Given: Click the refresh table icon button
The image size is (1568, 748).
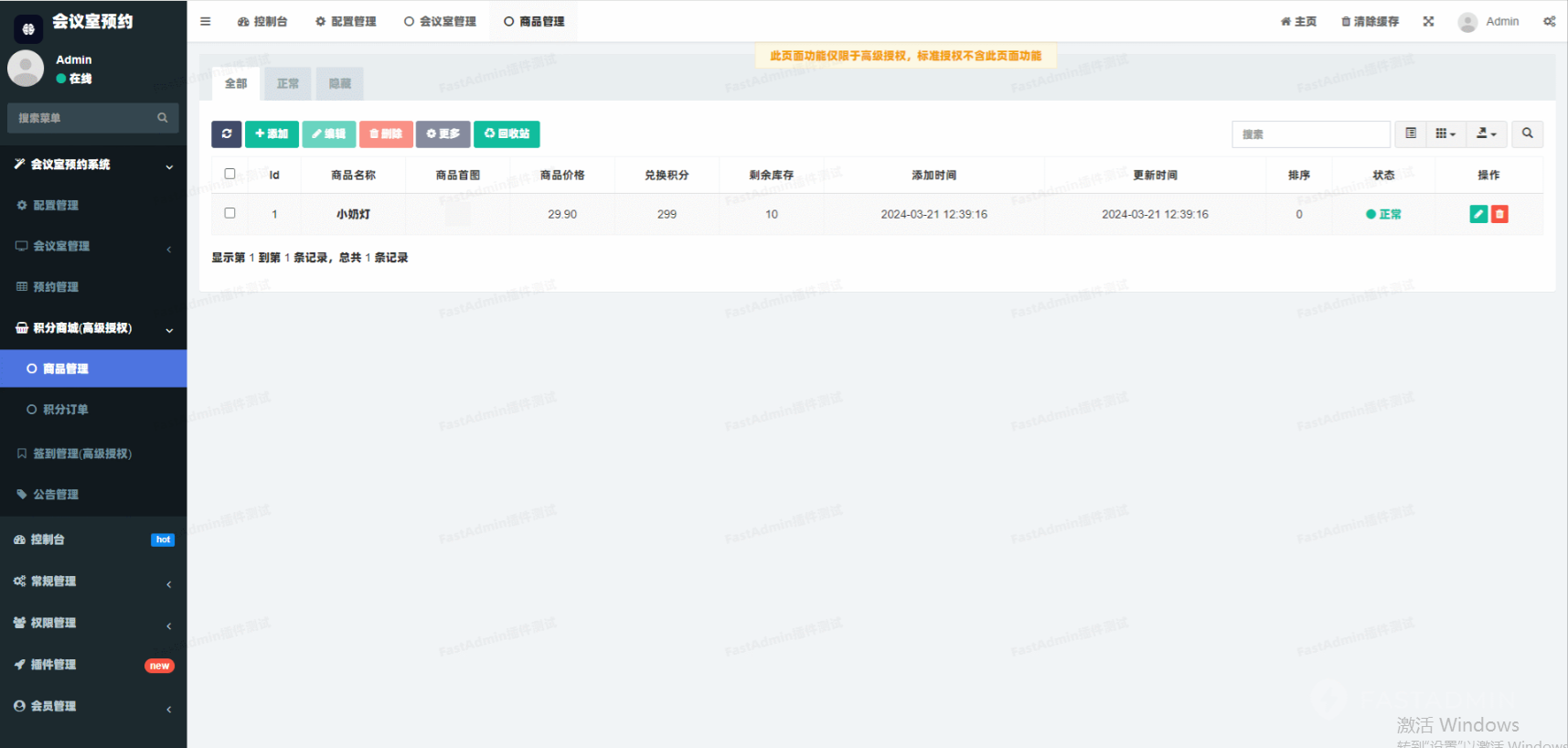Looking at the screenshot, I should coord(226,134).
